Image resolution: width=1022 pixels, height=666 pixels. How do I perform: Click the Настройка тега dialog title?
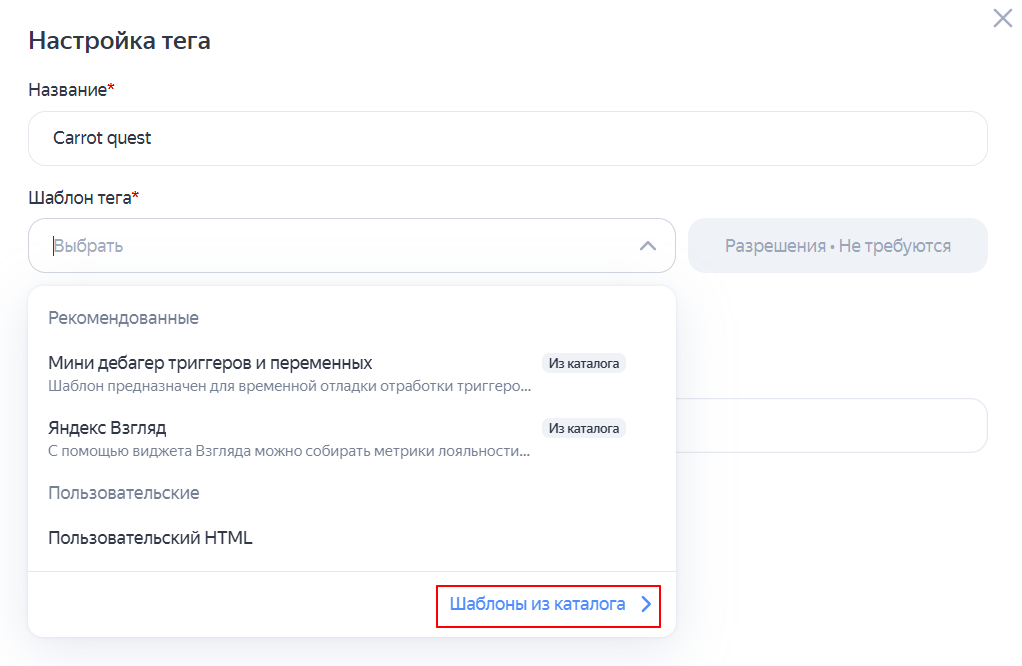pos(119,41)
